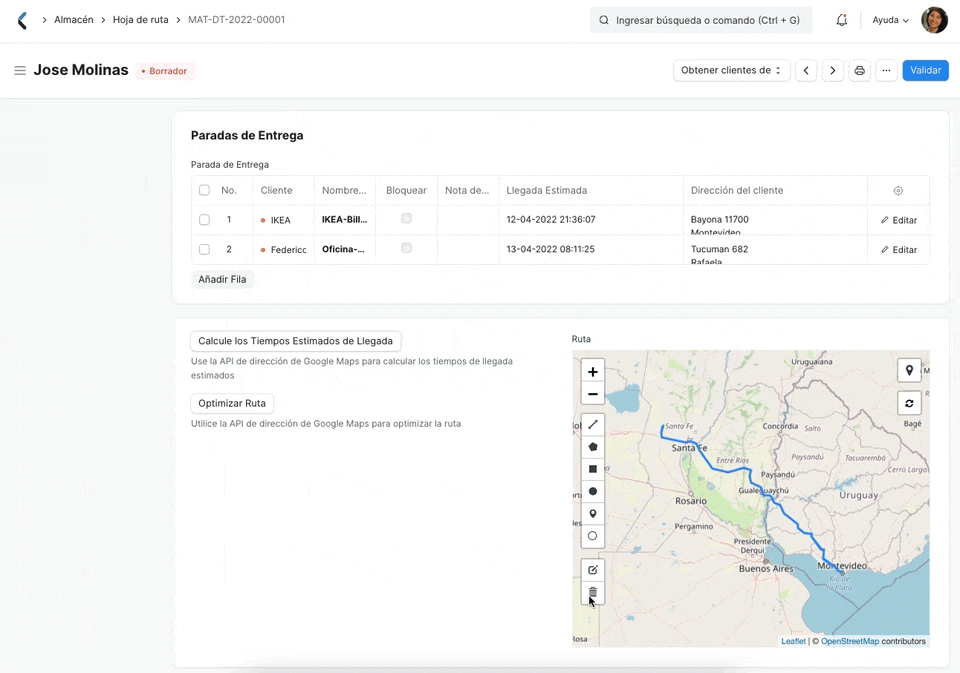Focus the search or command input
960x673 pixels.
tap(701, 20)
